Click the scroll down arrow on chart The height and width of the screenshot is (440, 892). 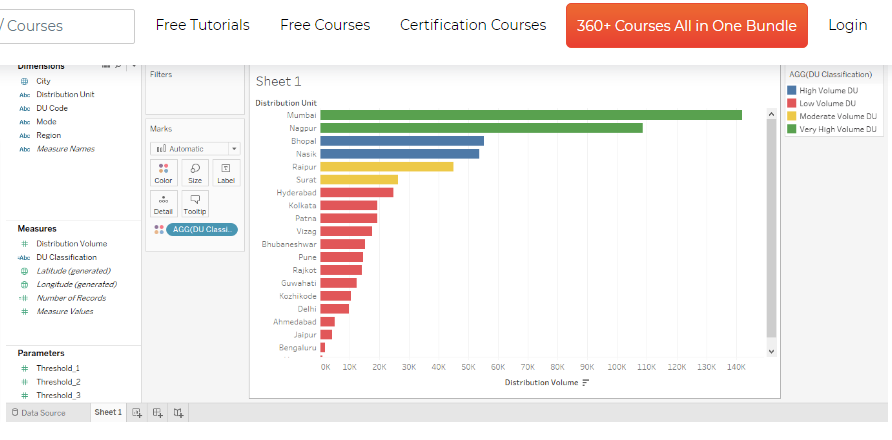tap(771, 352)
